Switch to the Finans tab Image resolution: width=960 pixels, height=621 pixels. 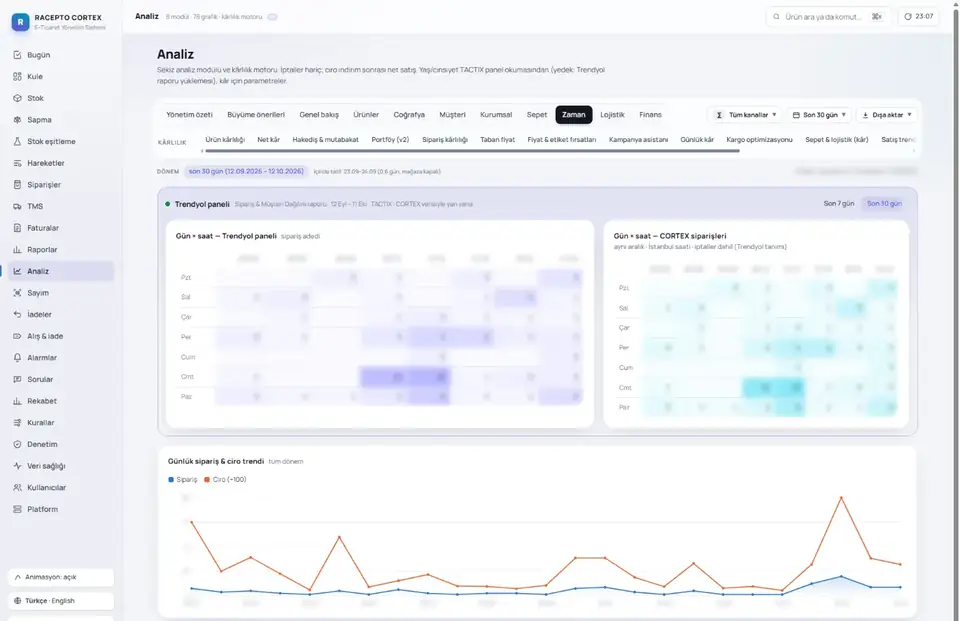pyautogui.click(x=650, y=115)
